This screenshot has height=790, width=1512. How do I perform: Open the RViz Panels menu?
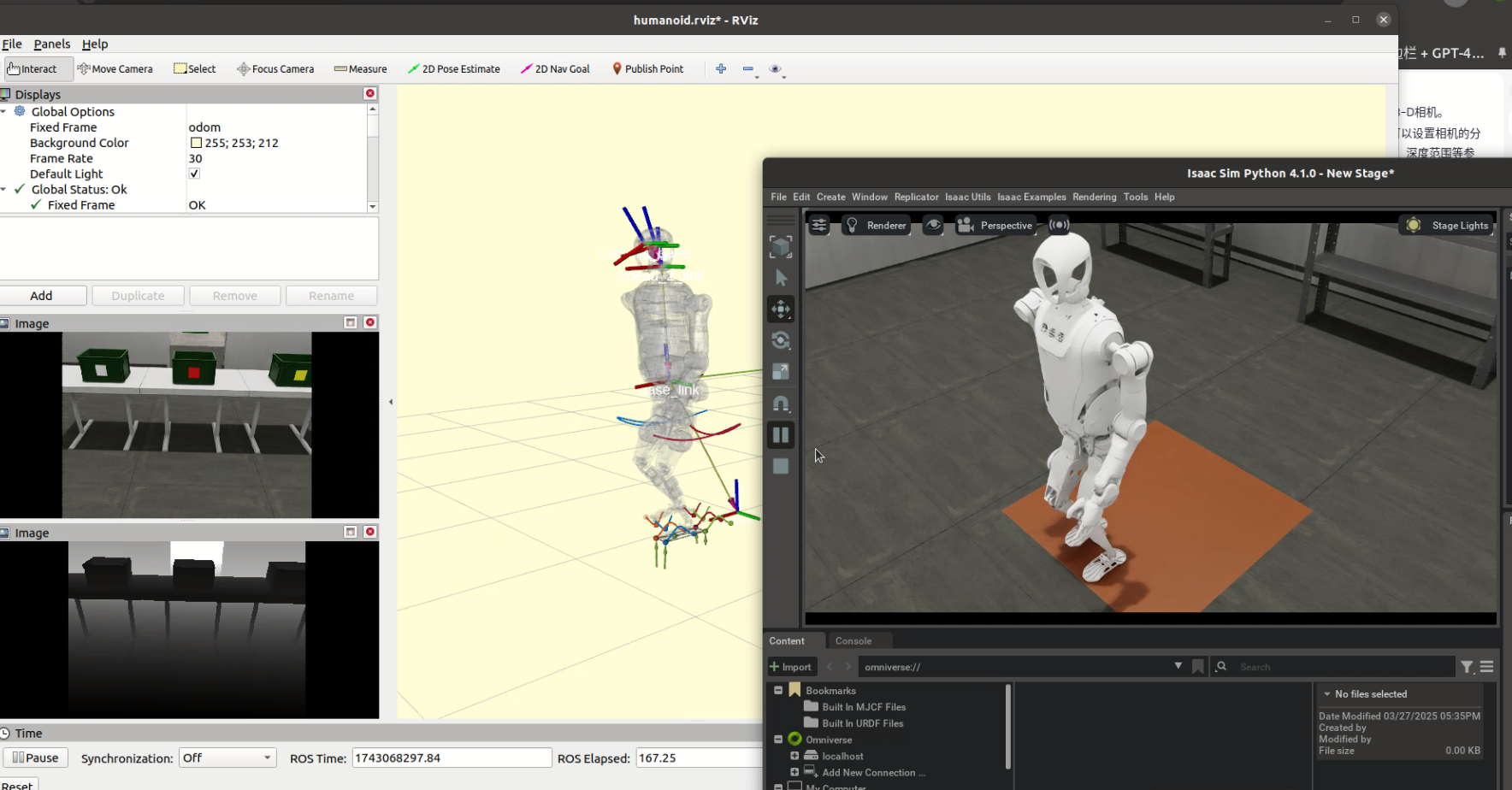pyautogui.click(x=52, y=44)
